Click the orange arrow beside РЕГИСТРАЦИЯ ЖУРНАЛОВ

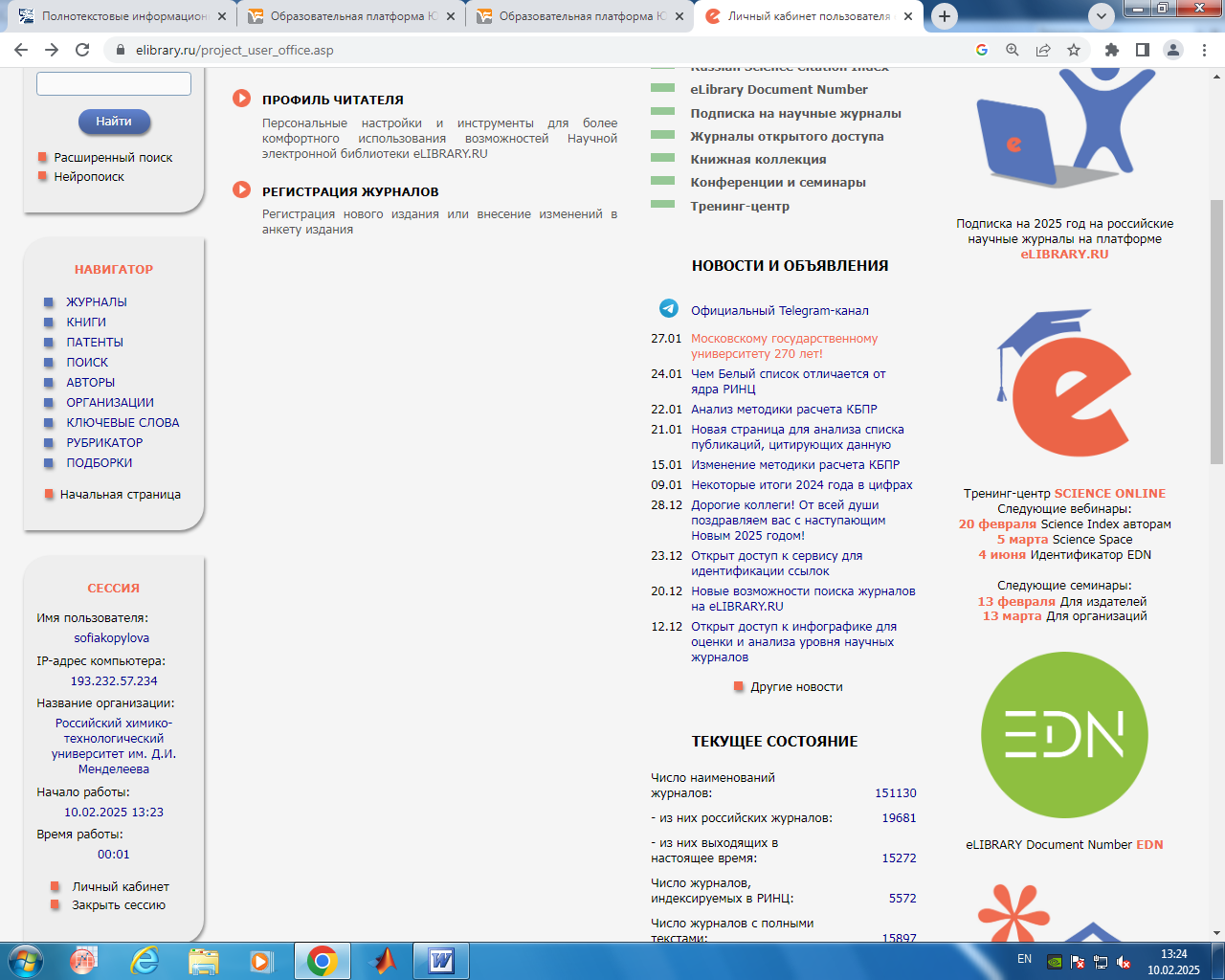(242, 190)
